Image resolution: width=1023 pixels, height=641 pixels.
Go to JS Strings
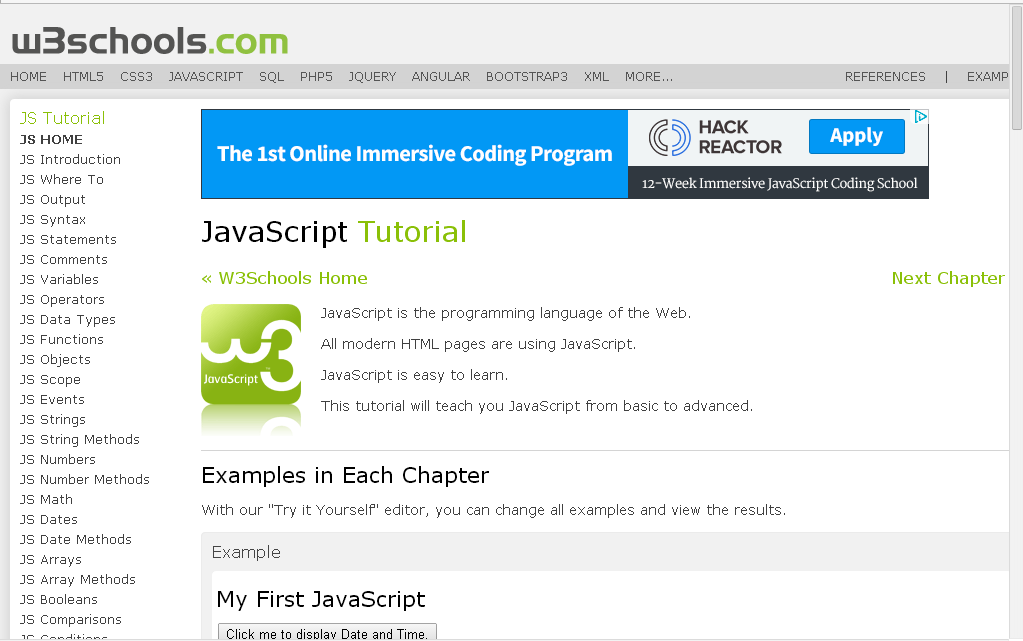pos(52,420)
